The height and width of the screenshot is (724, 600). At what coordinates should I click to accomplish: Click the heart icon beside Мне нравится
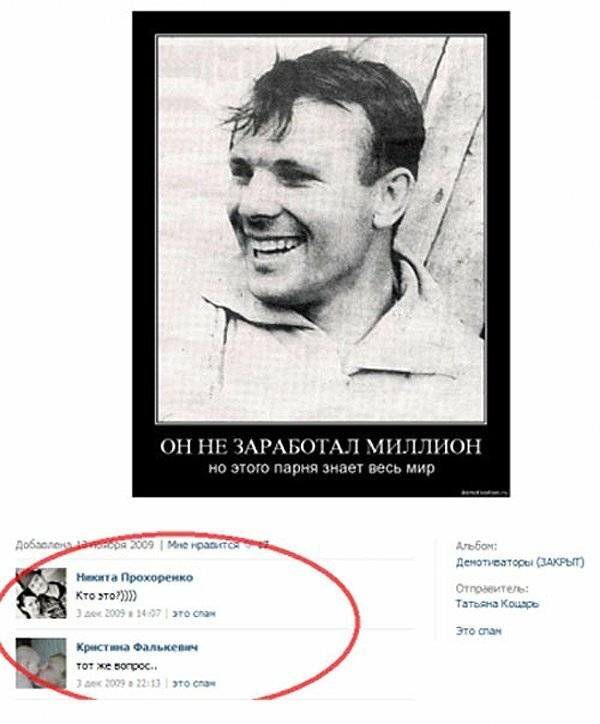pos(248,545)
